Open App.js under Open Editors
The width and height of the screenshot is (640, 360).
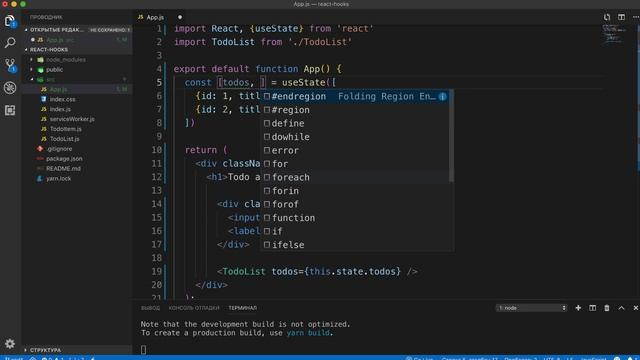78,40
